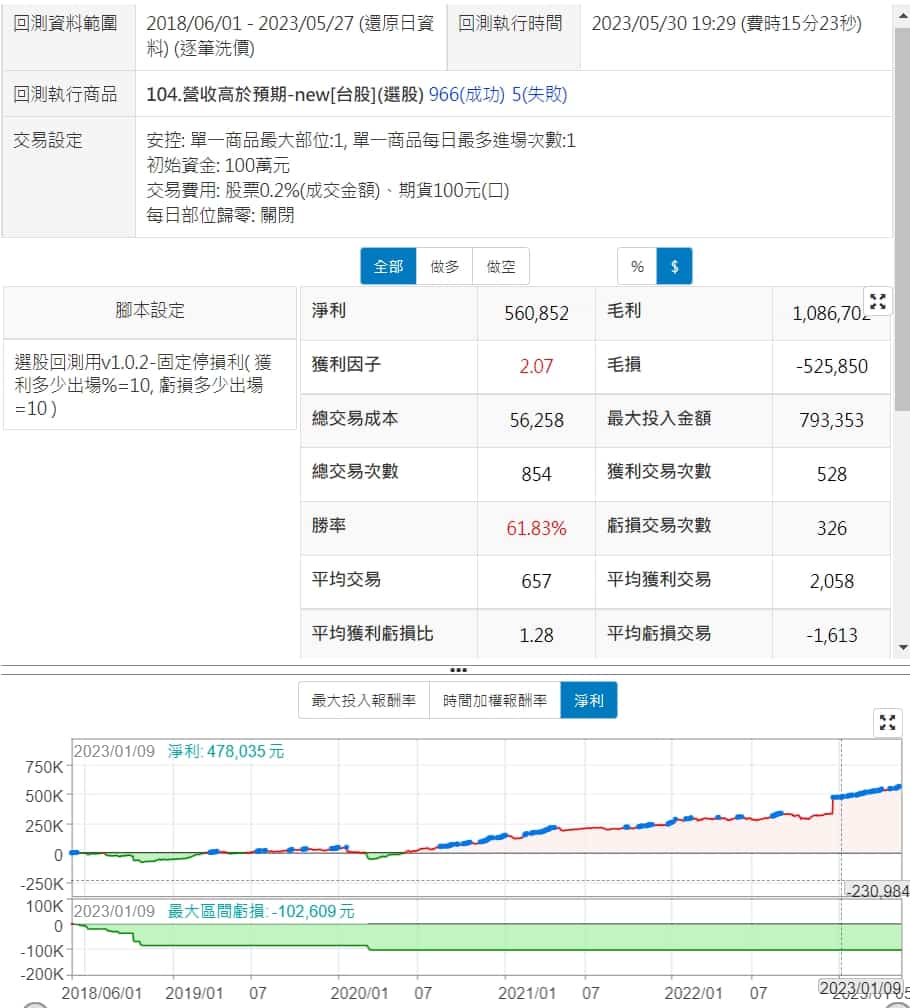910x1008 pixels.
Task: Select the 淨利 chart tab
Action: [589, 701]
